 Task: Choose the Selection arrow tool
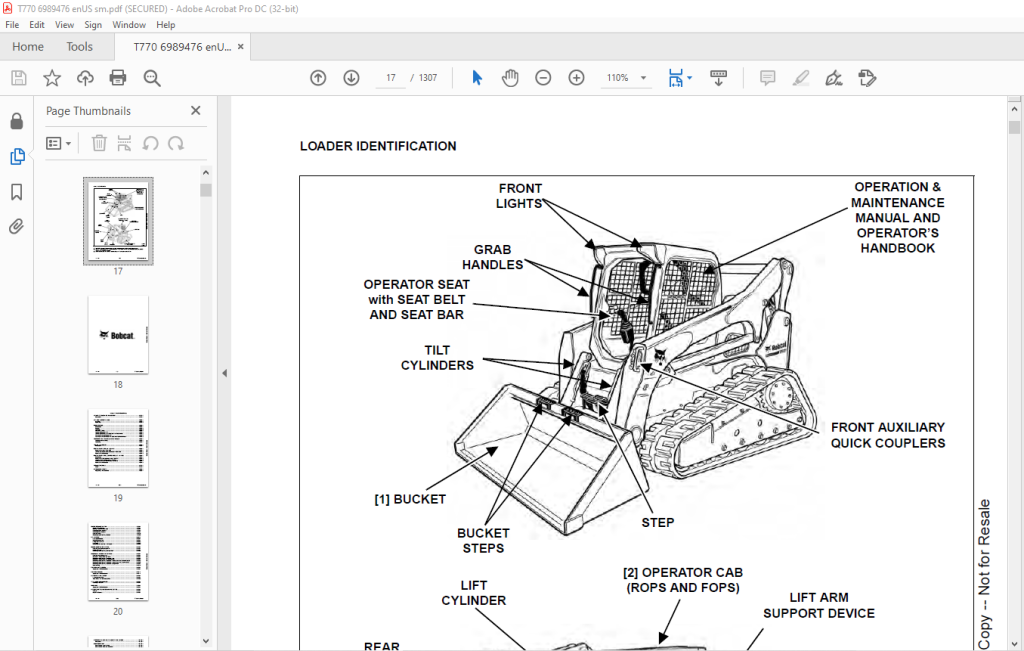click(477, 78)
